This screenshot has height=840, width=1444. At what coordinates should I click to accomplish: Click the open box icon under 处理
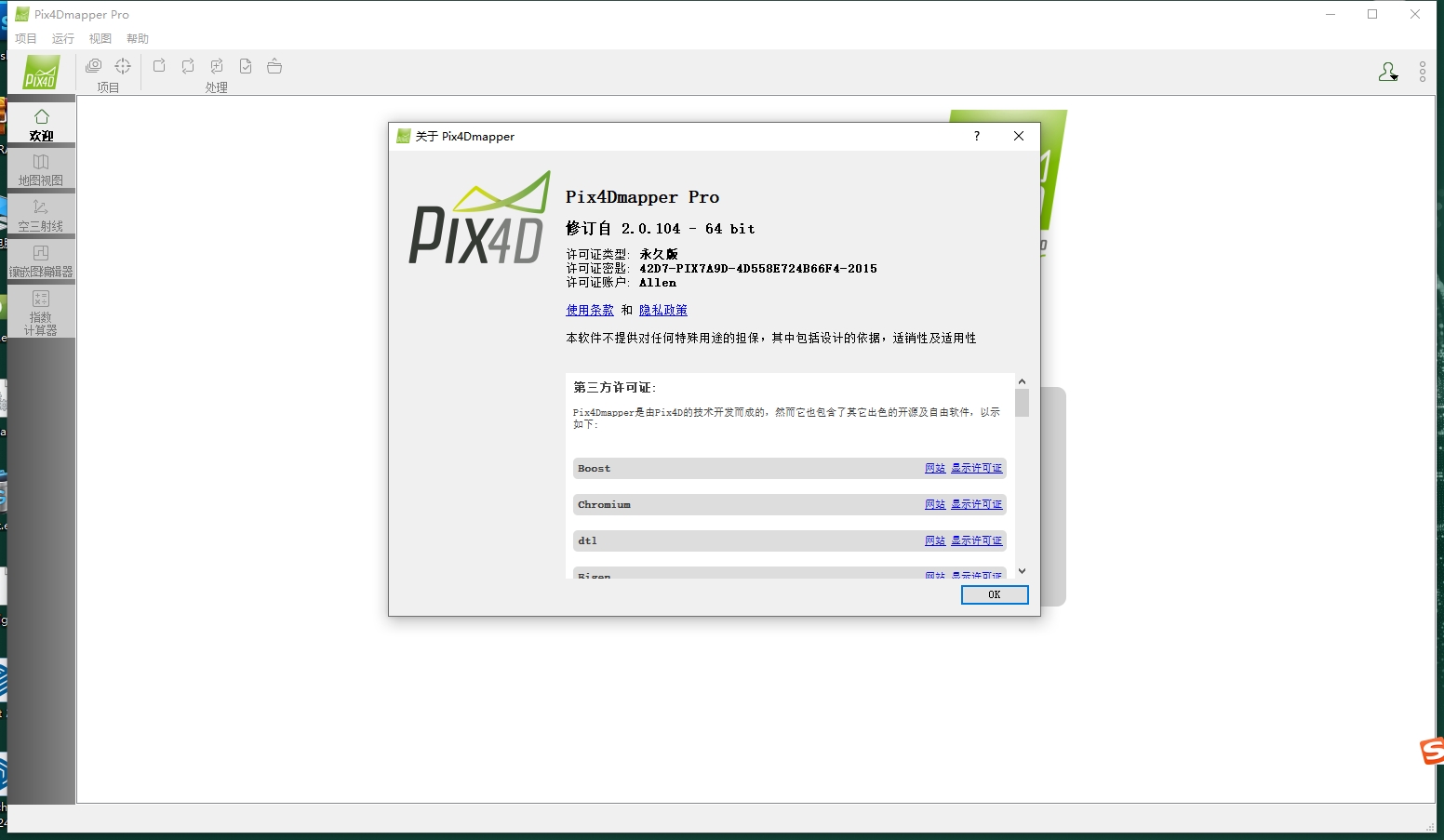point(274,66)
